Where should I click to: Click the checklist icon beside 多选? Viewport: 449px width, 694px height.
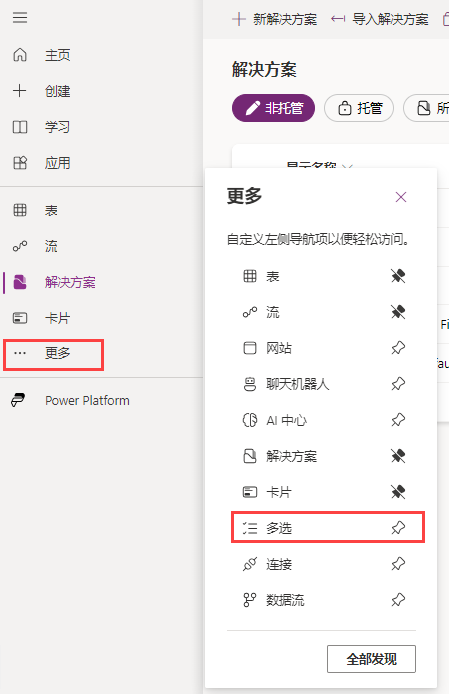pyautogui.click(x=250, y=528)
